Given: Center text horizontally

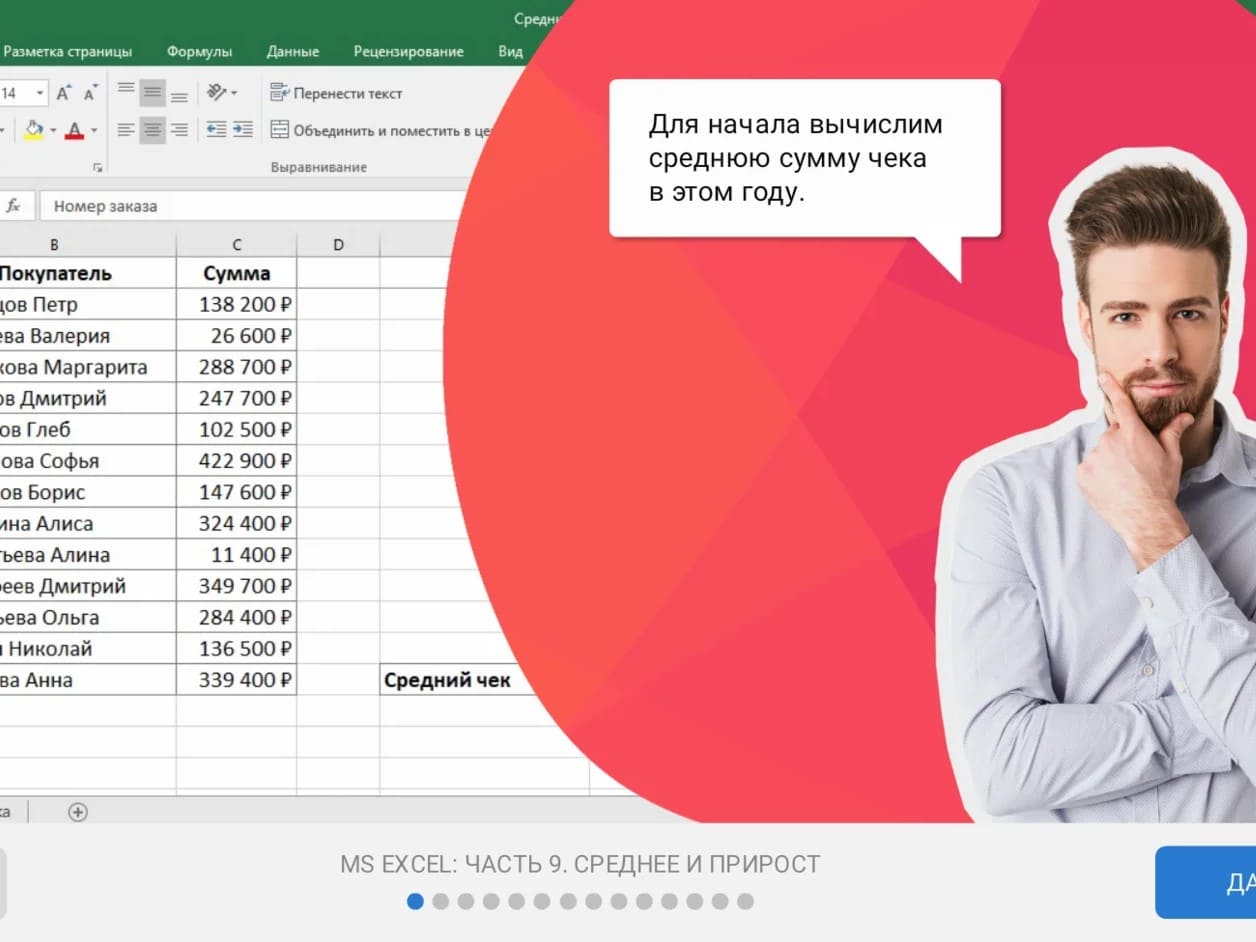Looking at the screenshot, I should (152, 129).
